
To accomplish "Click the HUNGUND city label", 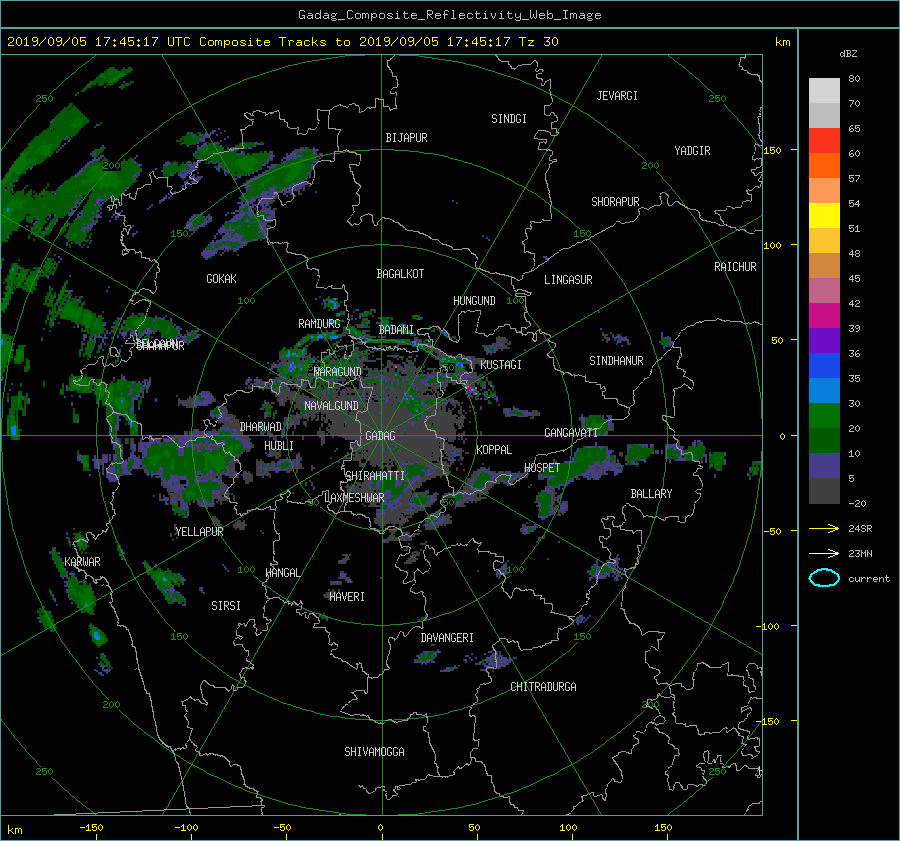I will 474,301.
